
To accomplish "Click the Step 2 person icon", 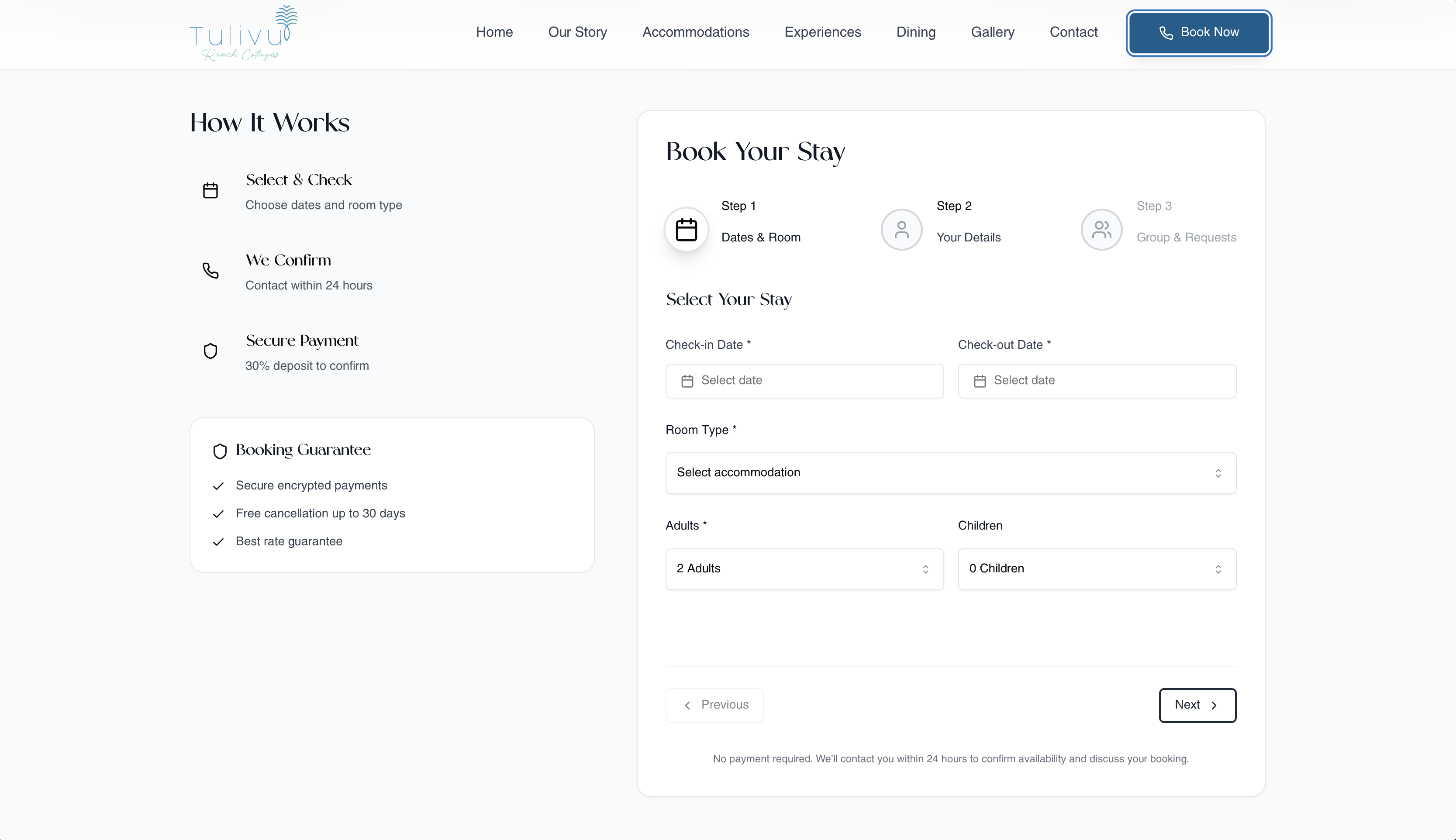I will (901, 230).
